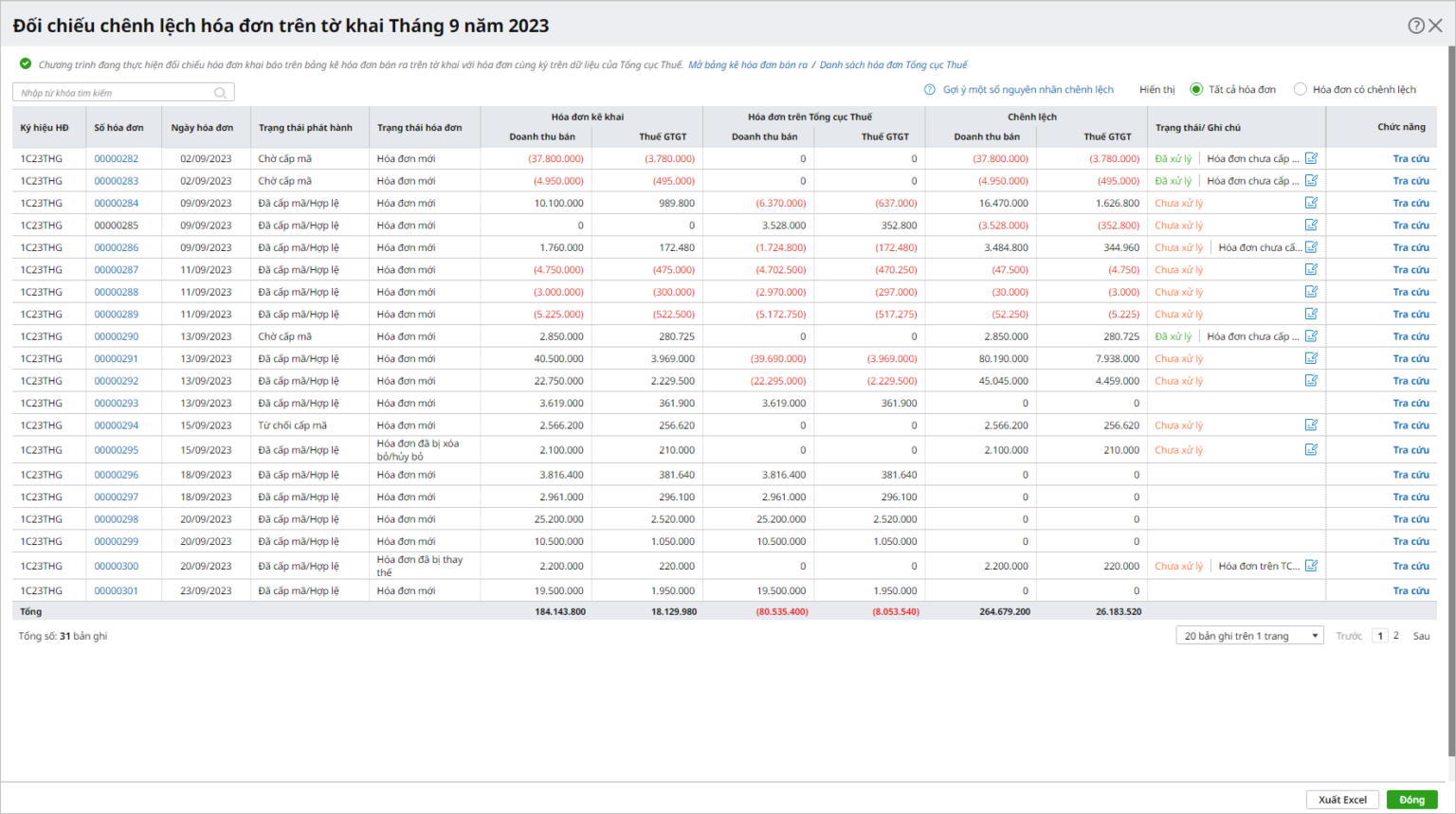Click edit note icon for invoice 00000282
The image size is (1456, 814).
1311,158
